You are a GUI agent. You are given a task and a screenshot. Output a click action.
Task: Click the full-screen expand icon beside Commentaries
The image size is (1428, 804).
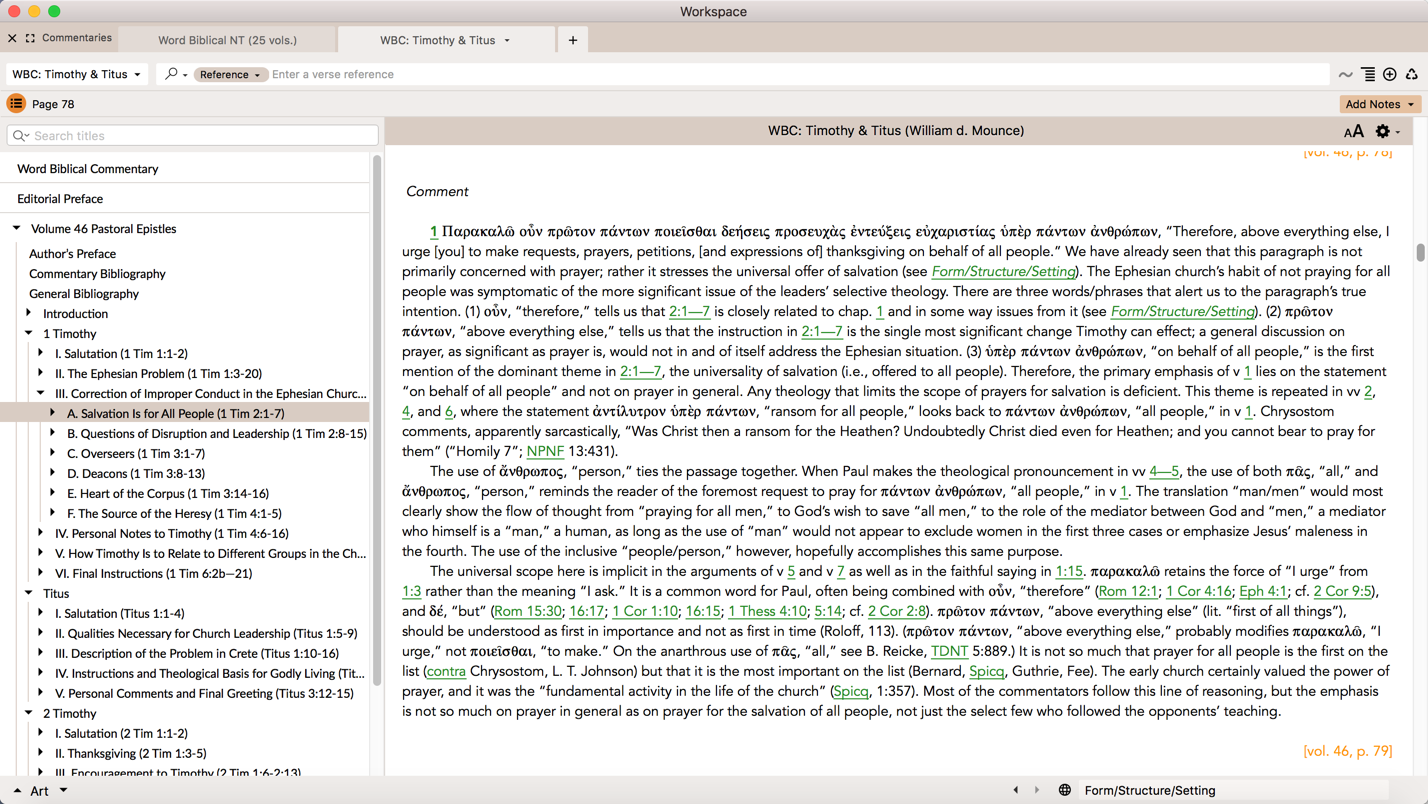click(x=30, y=38)
